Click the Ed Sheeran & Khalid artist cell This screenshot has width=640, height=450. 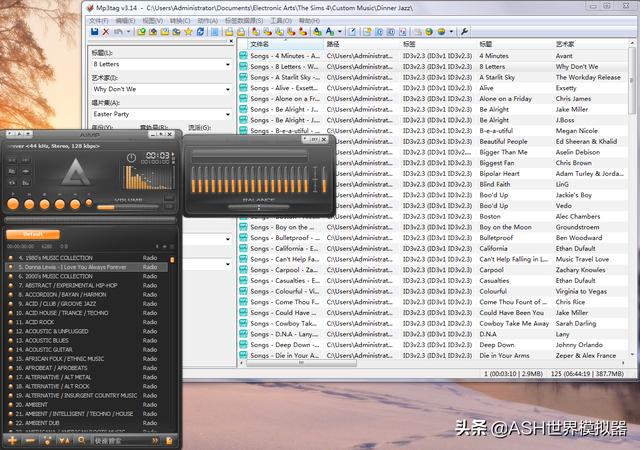(586, 142)
